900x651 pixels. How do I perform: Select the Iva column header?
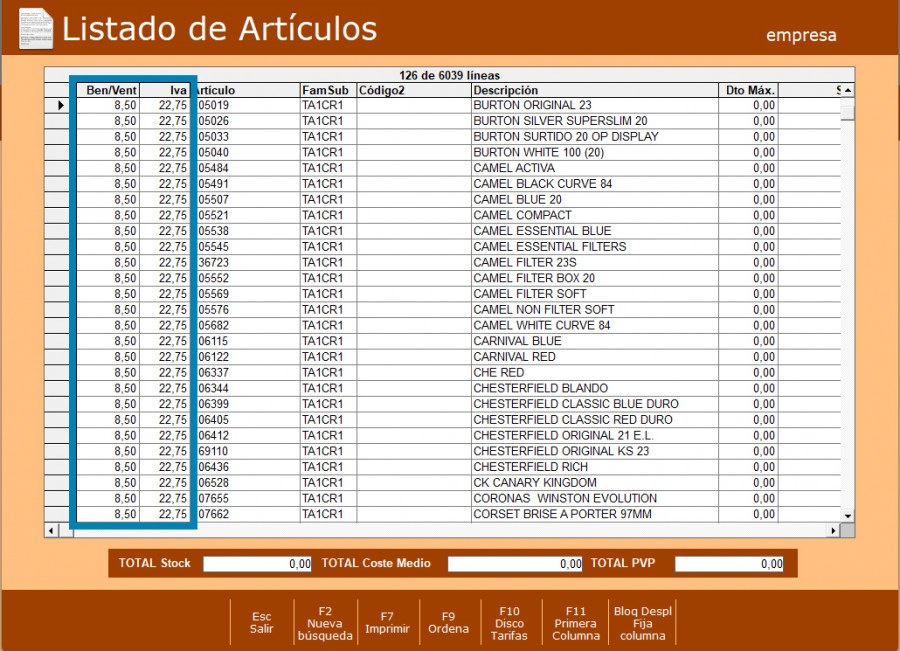pyautogui.click(x=166, y=90)
